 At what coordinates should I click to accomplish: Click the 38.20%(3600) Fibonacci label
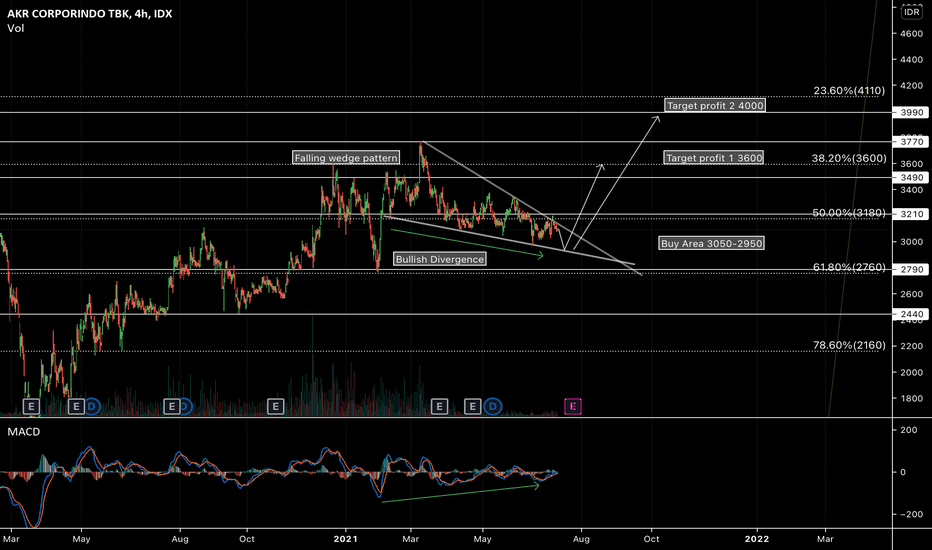click(849, 158)
